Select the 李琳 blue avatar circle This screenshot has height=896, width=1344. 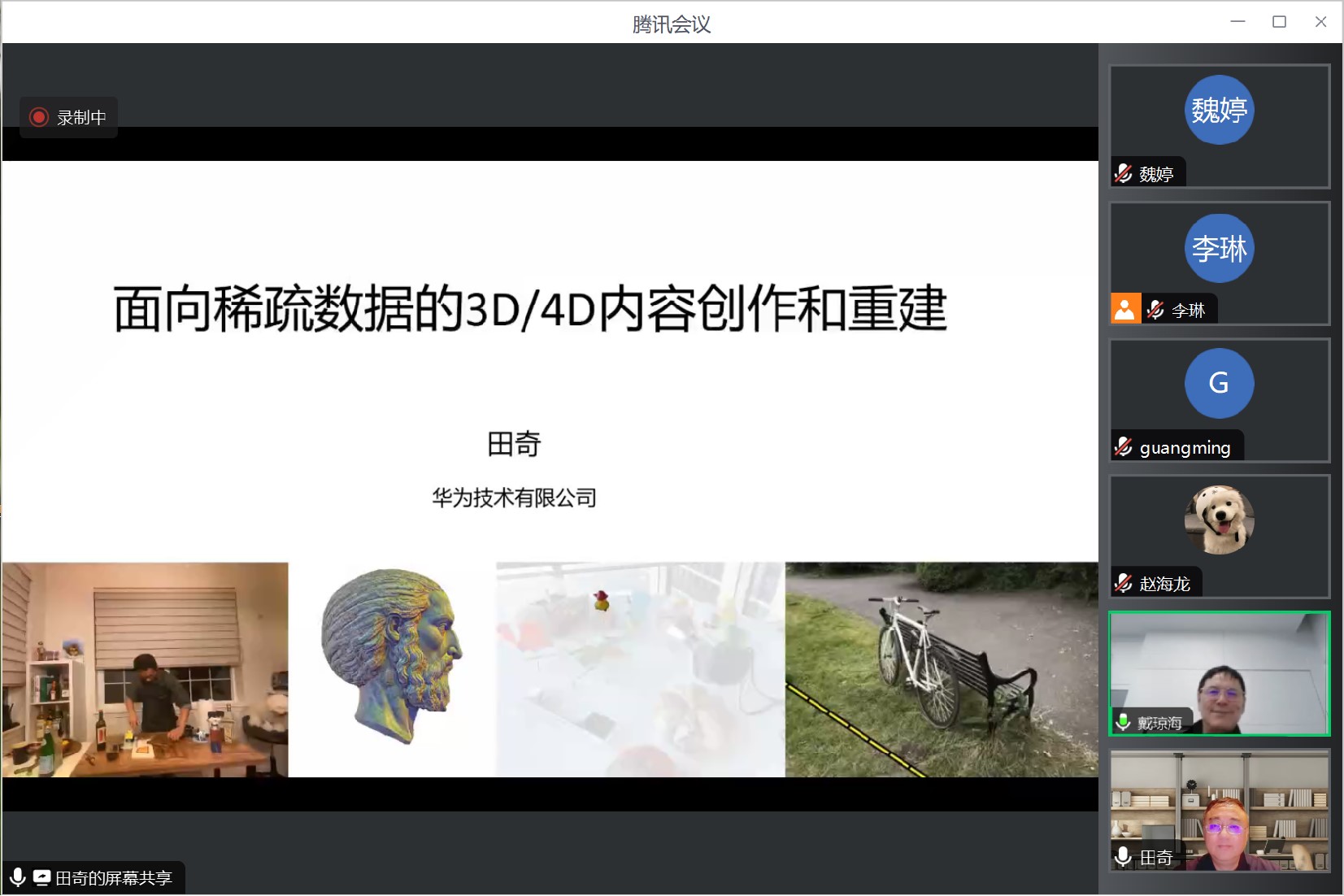(1219, 248)
